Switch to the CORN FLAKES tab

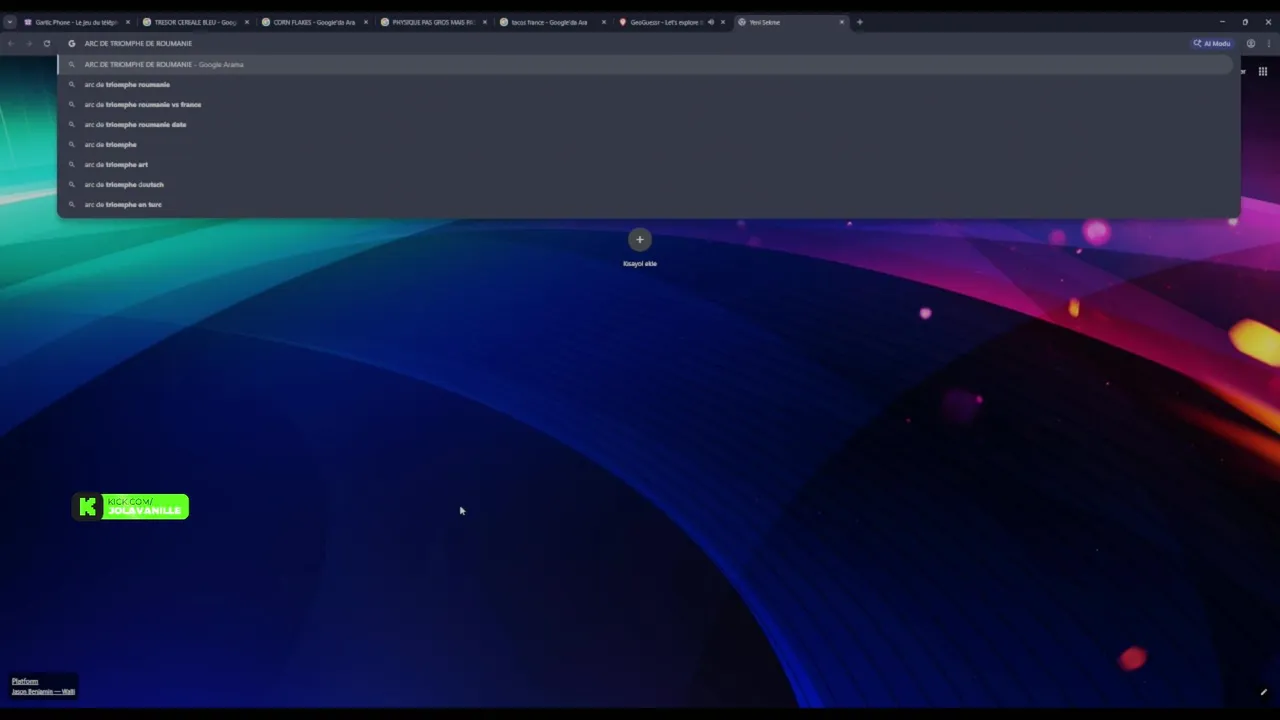click(x=313, y=22)
